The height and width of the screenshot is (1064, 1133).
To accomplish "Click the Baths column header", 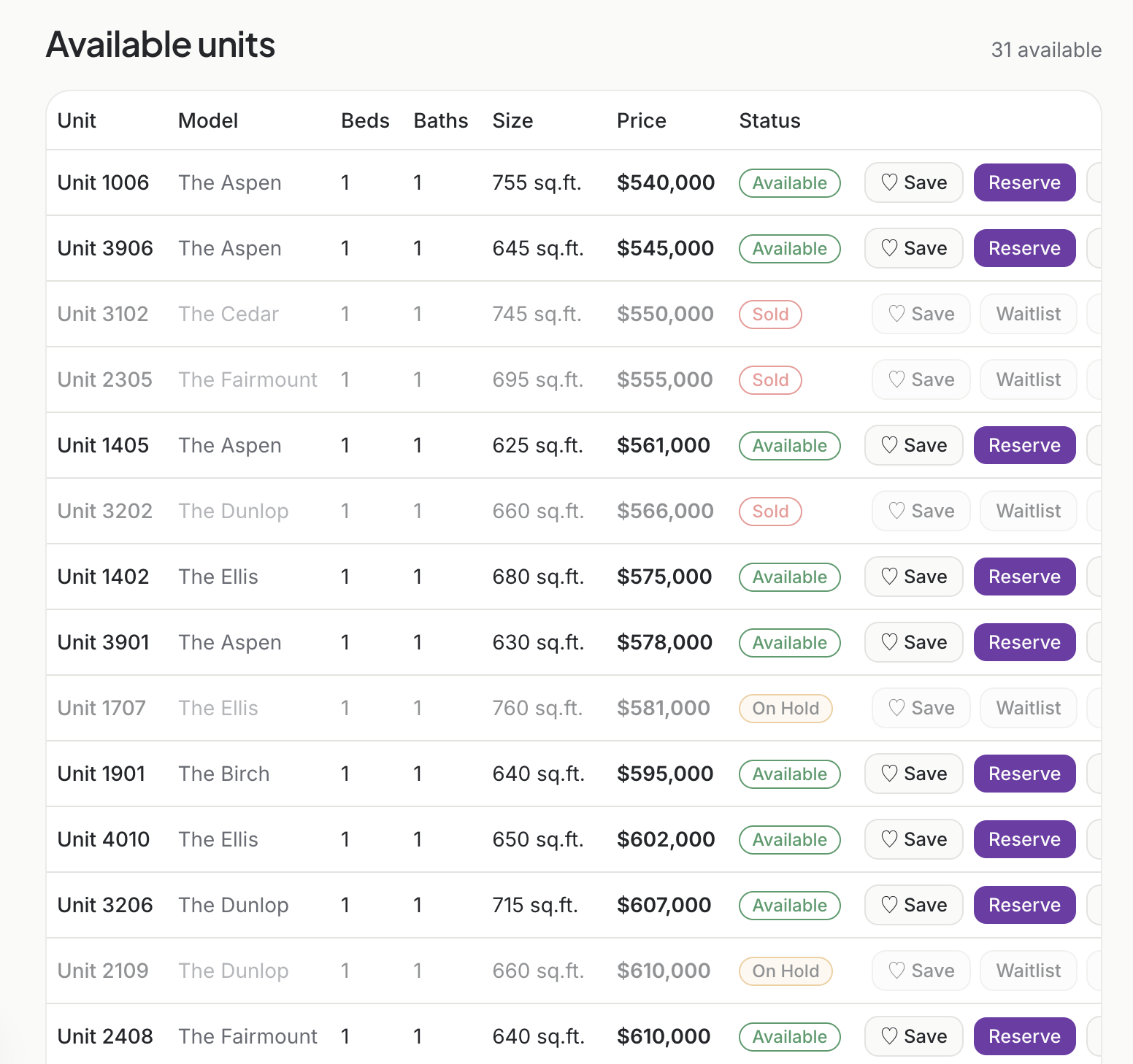I will point(441,120).
